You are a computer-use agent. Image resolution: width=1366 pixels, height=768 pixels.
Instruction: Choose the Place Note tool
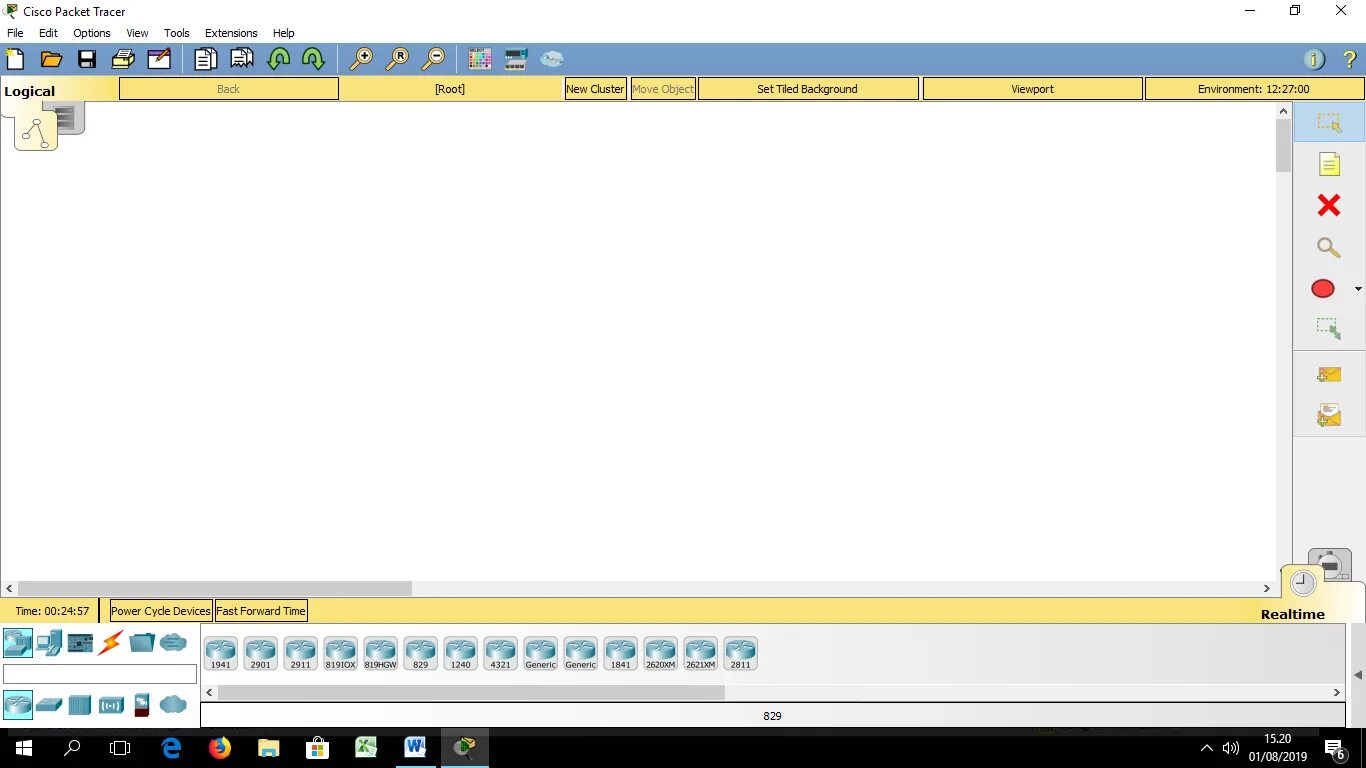pos(1329,164)
